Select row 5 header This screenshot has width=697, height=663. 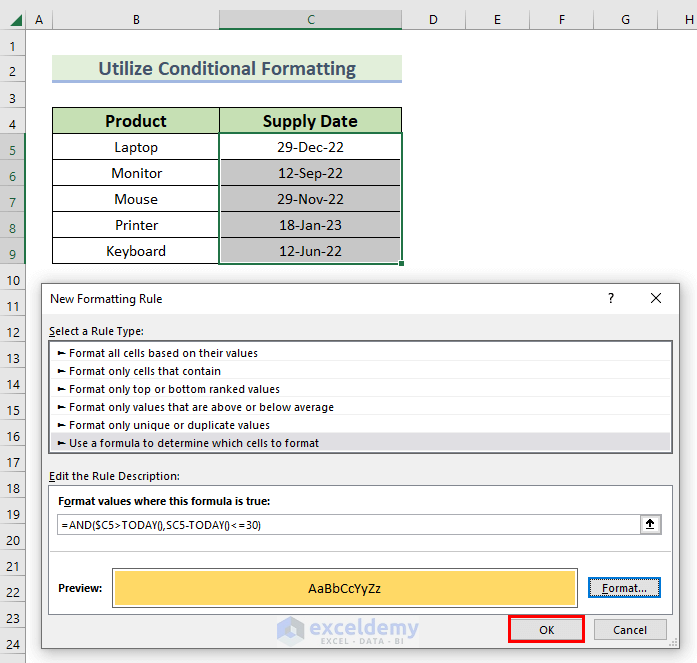(x=12, y=147)
